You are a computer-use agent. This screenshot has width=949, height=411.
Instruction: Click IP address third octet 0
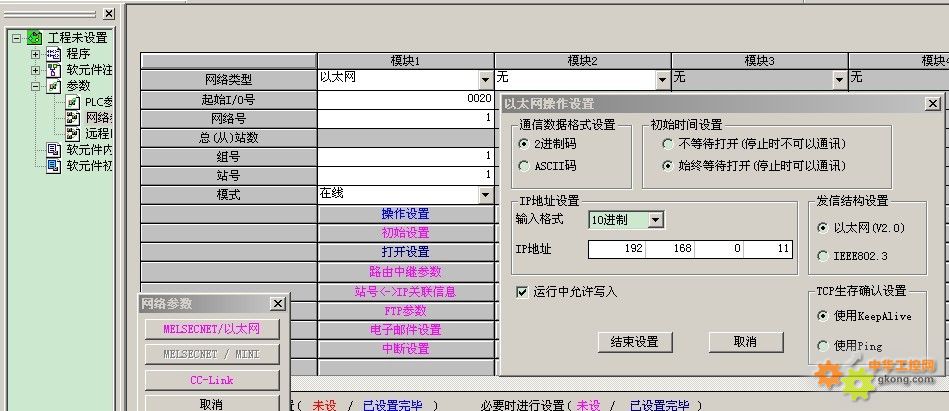[718, 249]
